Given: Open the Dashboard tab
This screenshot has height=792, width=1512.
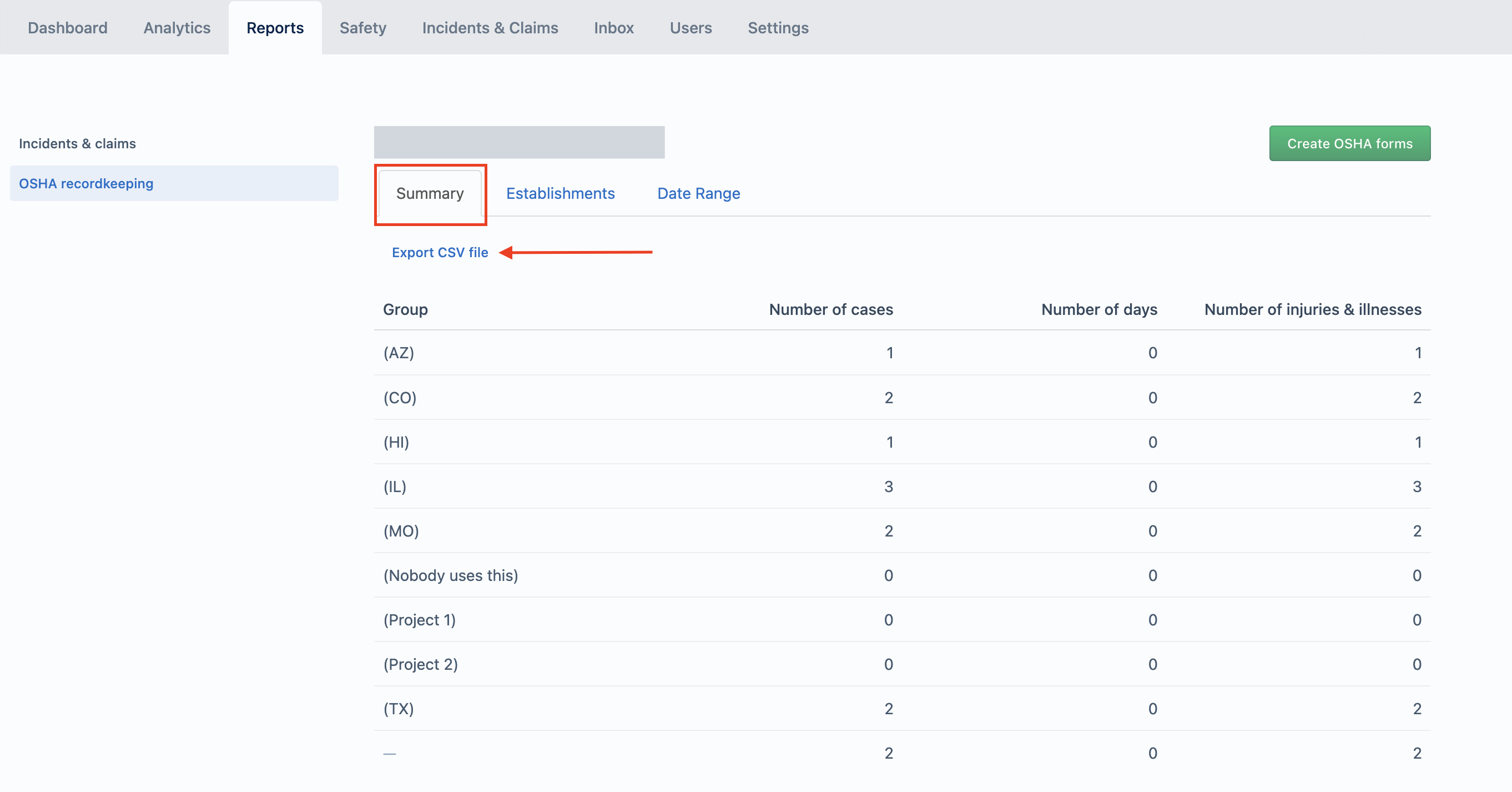Looking at the screenshot, I should coord(68,28).
